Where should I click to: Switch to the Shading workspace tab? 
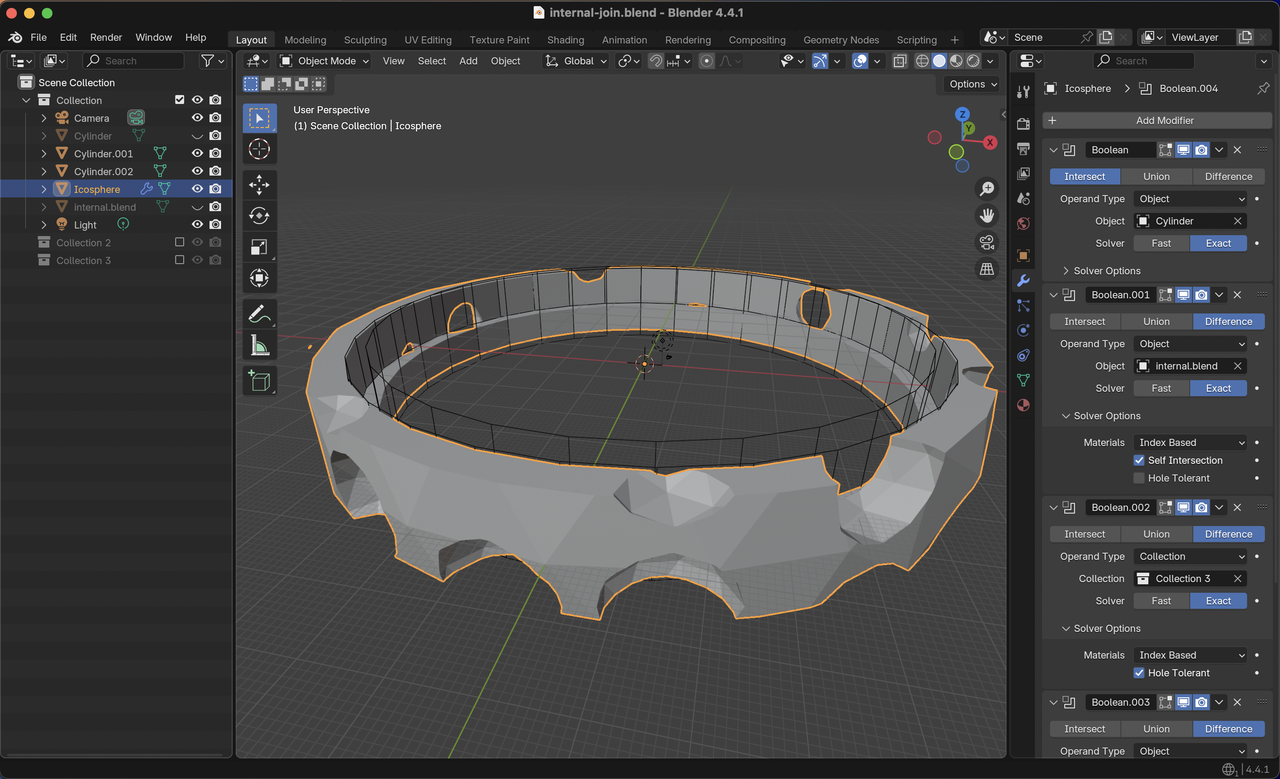[565, 40]
